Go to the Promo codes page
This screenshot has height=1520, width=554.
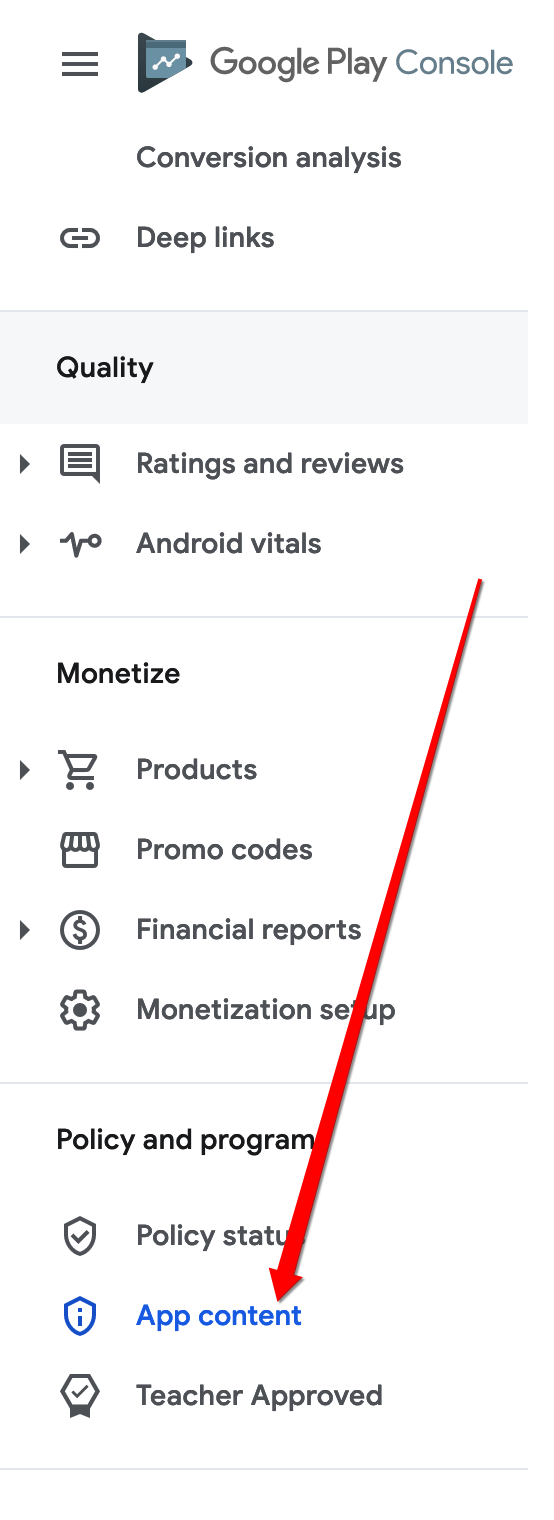224,850
